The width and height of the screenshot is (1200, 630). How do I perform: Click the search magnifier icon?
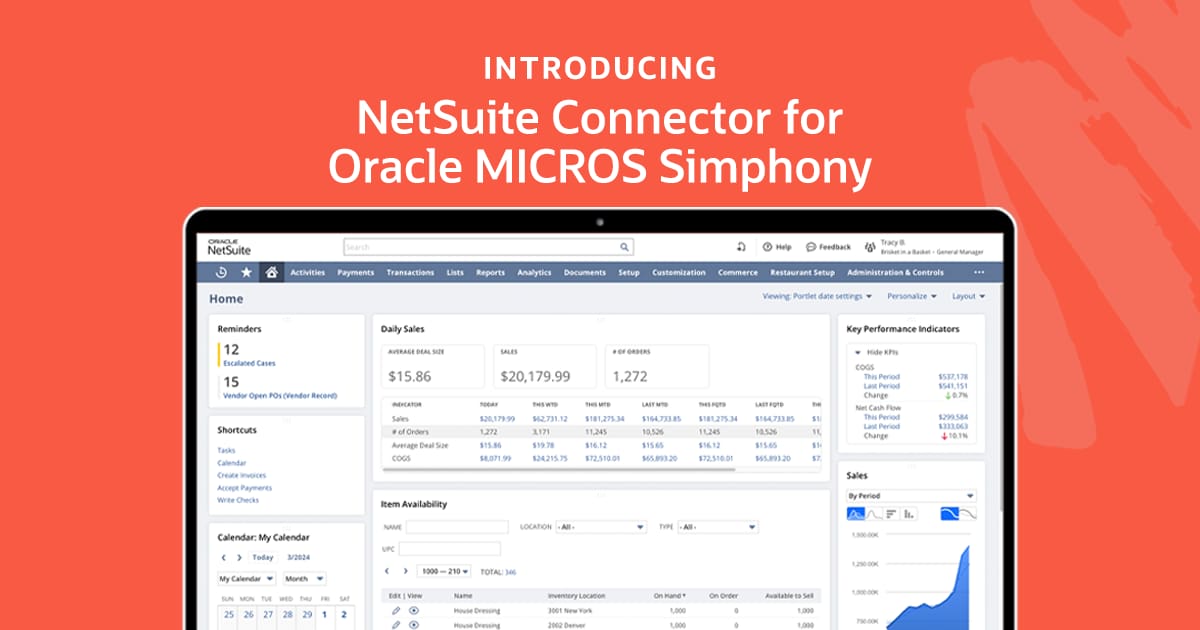pyautogui.click(x=625, y=247)
